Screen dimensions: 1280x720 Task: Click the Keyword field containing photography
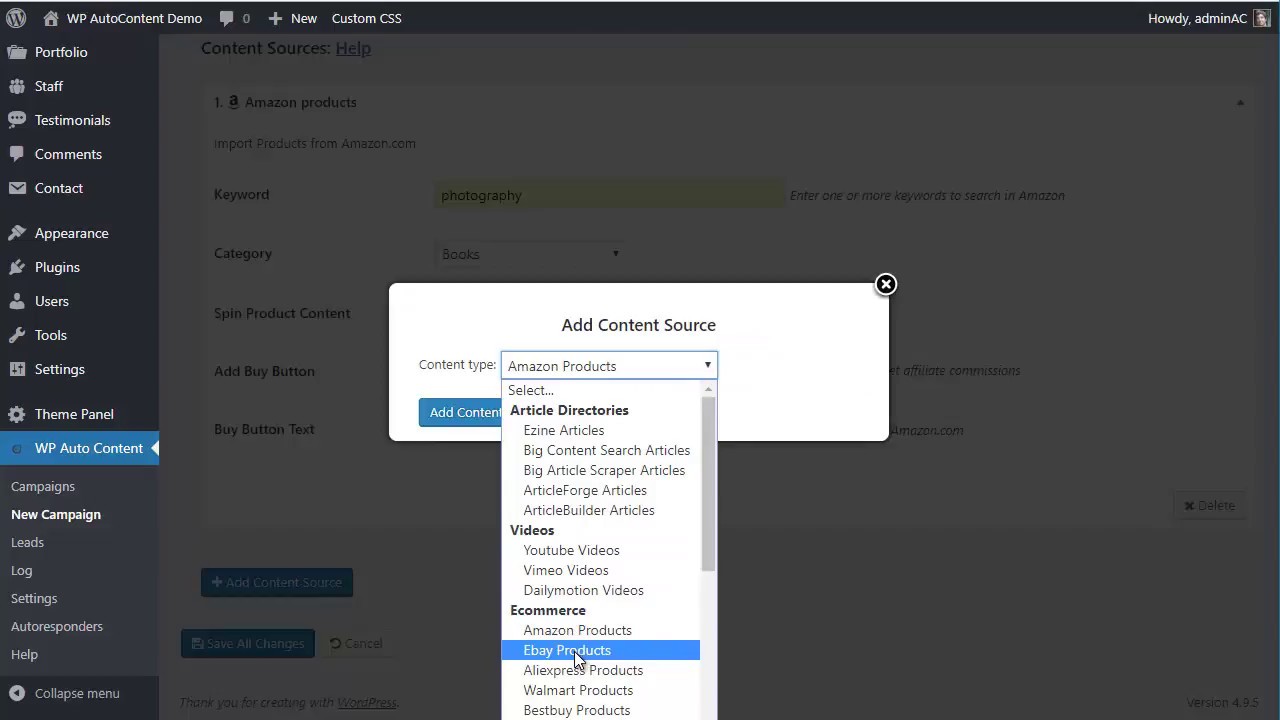[x=610, y=195]
